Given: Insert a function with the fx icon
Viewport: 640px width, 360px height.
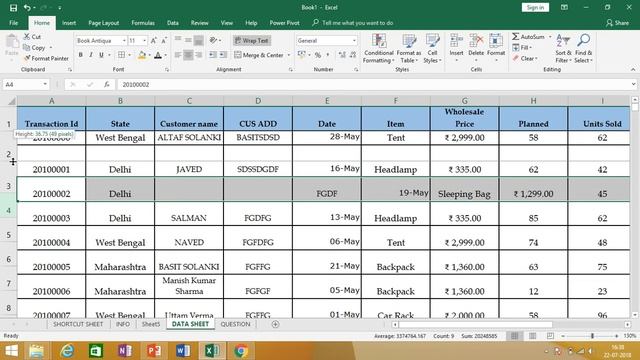Looking at the screenshot, I should point(107,84).
